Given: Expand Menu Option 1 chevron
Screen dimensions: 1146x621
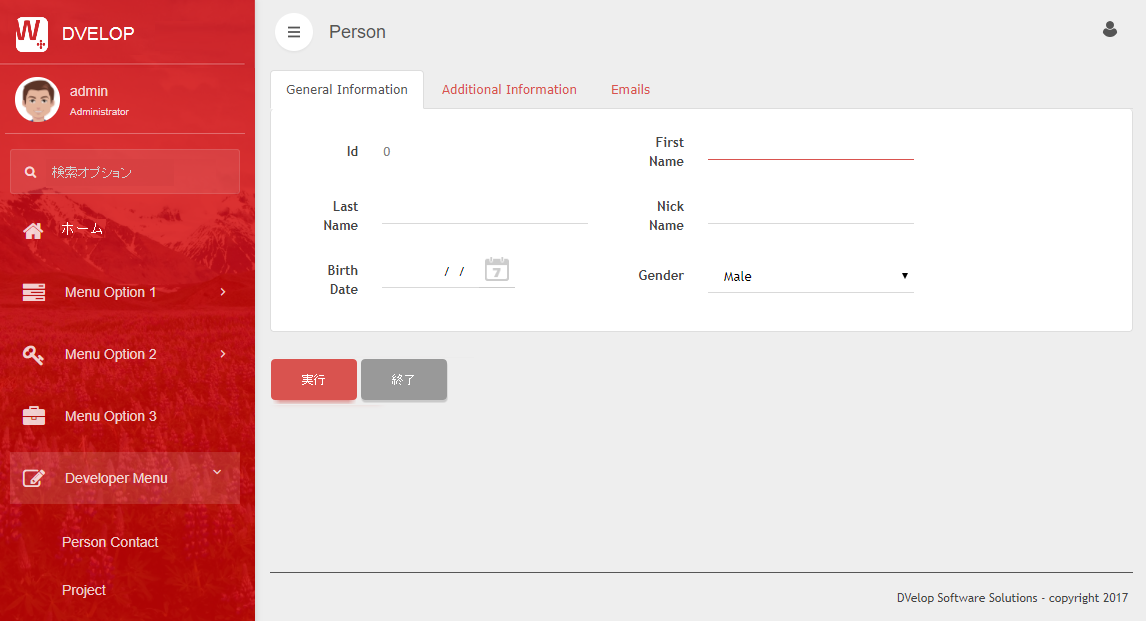Looking at the screenshot, I should click(222, 292).
